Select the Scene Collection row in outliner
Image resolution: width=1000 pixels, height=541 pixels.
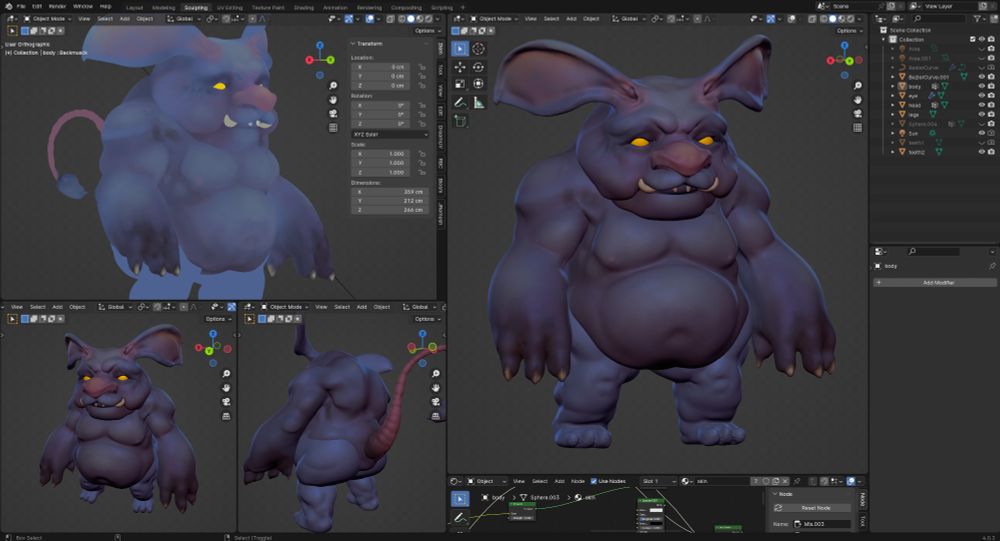coord(910,30)
